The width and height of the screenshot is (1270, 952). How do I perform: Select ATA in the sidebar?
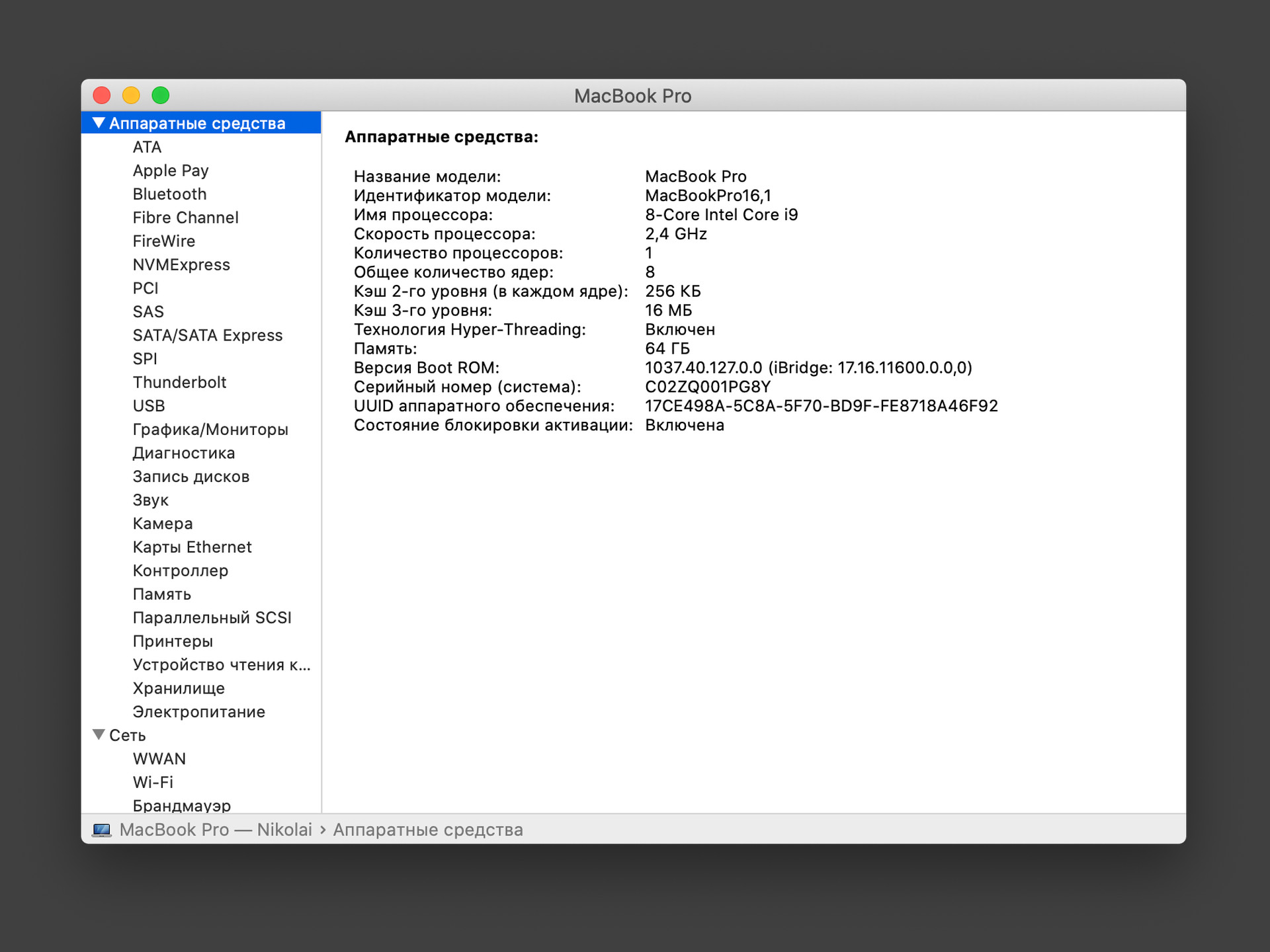[x=147, y=147]
